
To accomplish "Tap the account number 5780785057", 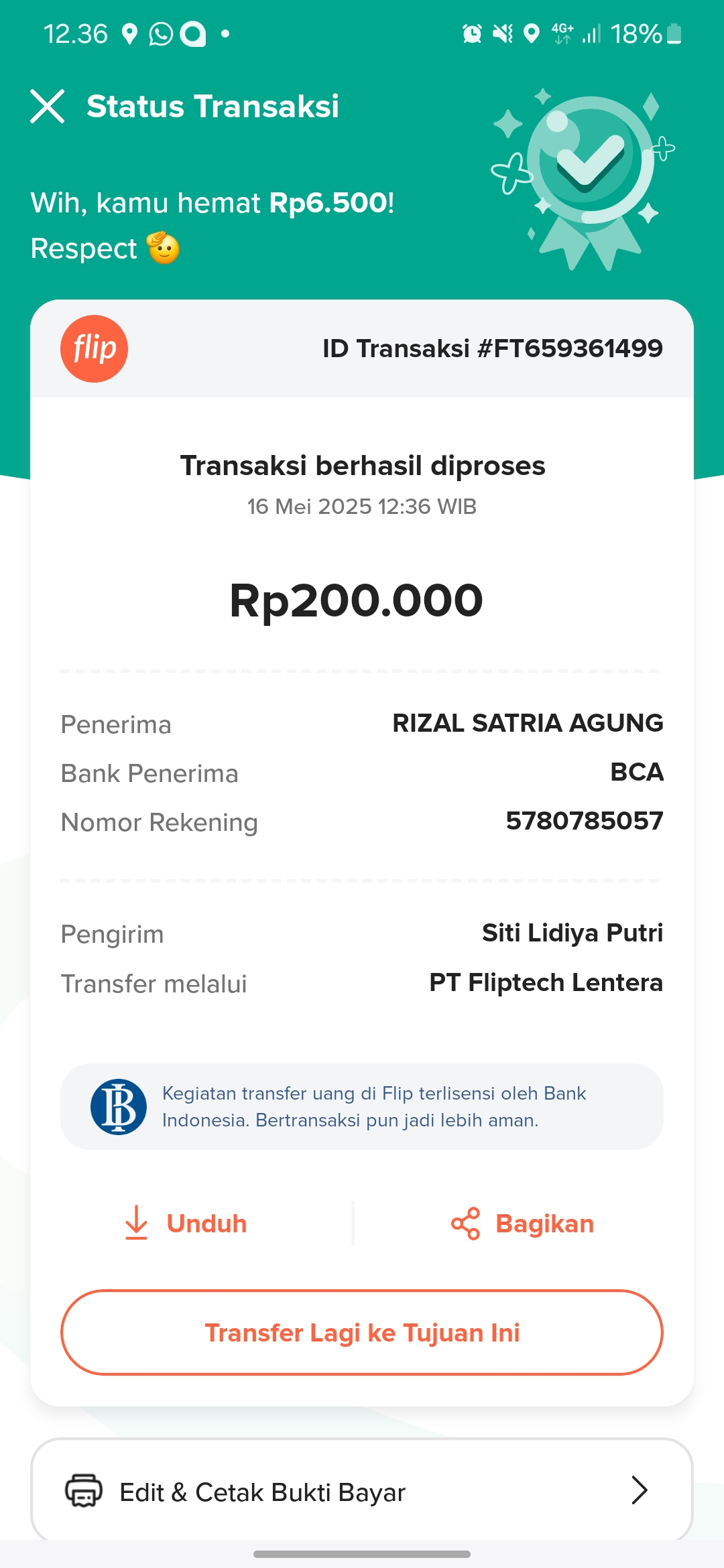I will [x=584, y=821].
